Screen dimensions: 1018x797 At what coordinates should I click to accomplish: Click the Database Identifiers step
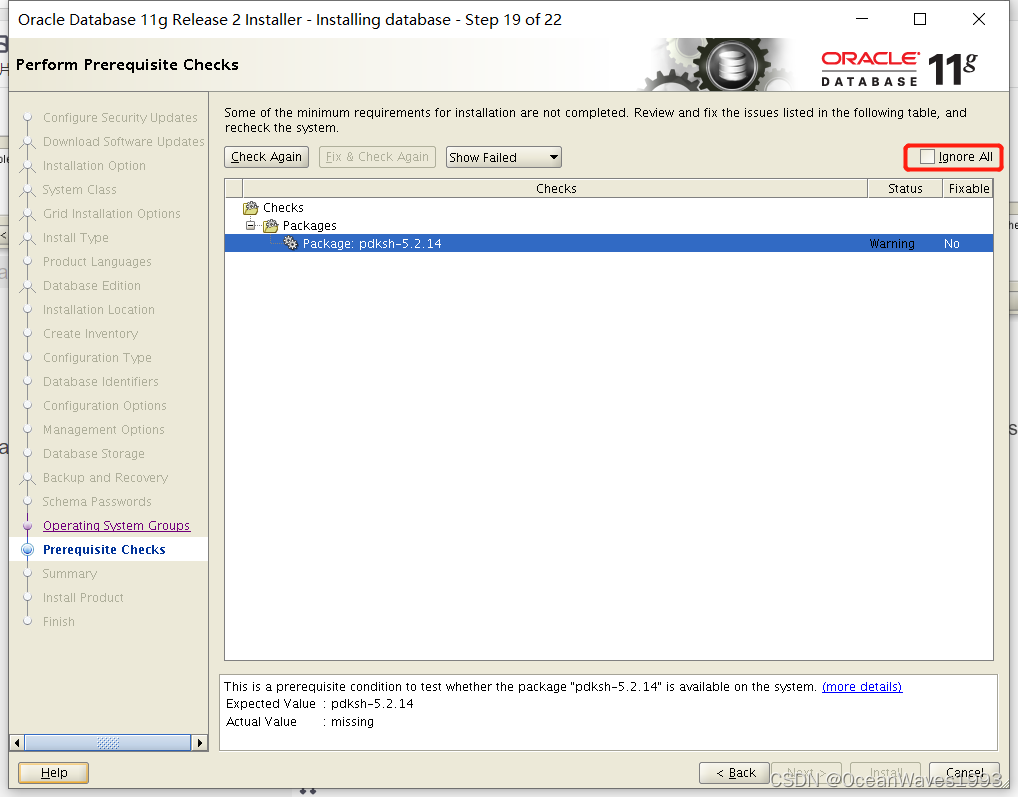pyautogui.click(x=101, y=382)
